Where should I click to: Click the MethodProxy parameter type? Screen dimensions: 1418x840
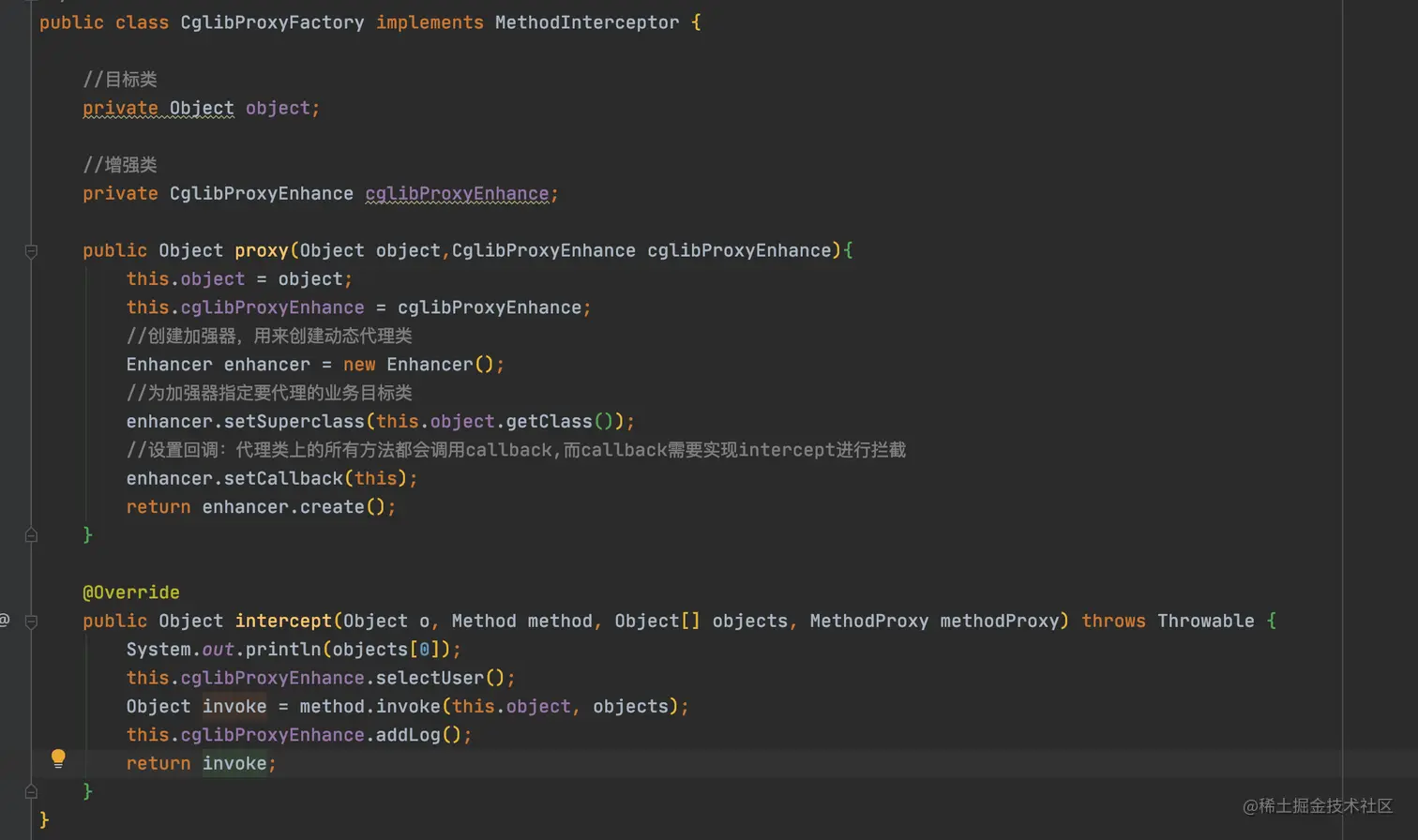pyautogui.click(x=869, y=621)
